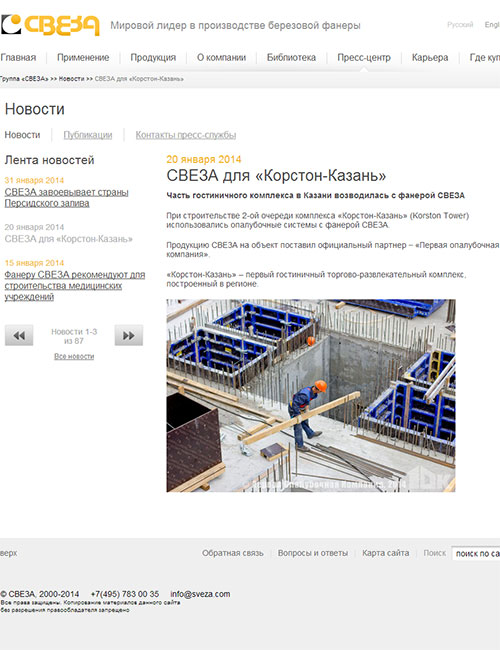Switch to Контакты пресс-службы tab
The height and width of the screenshot is (650, 500).
pyautogui.click(x=186, y=135)
